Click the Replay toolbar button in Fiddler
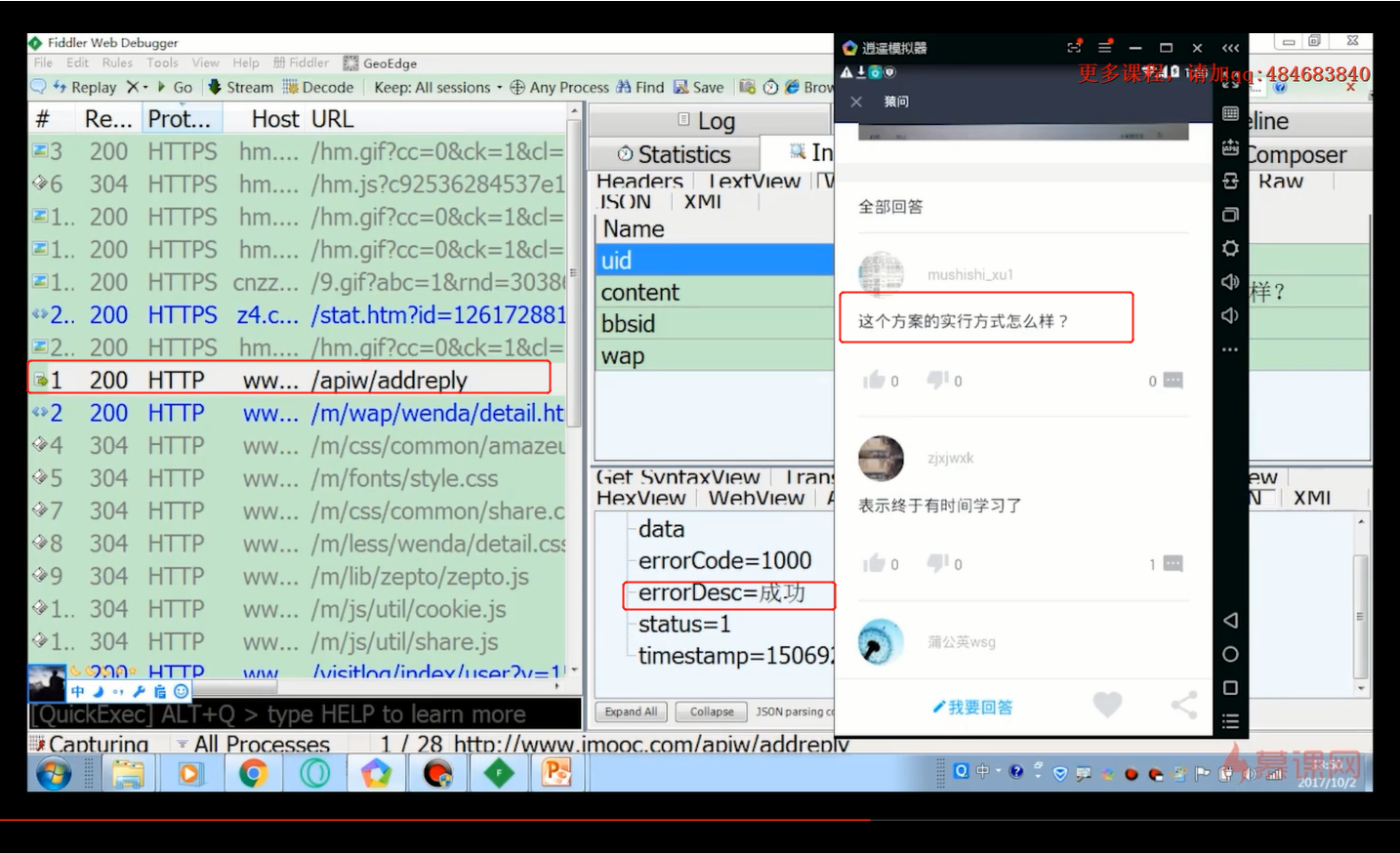 point(84,87)
